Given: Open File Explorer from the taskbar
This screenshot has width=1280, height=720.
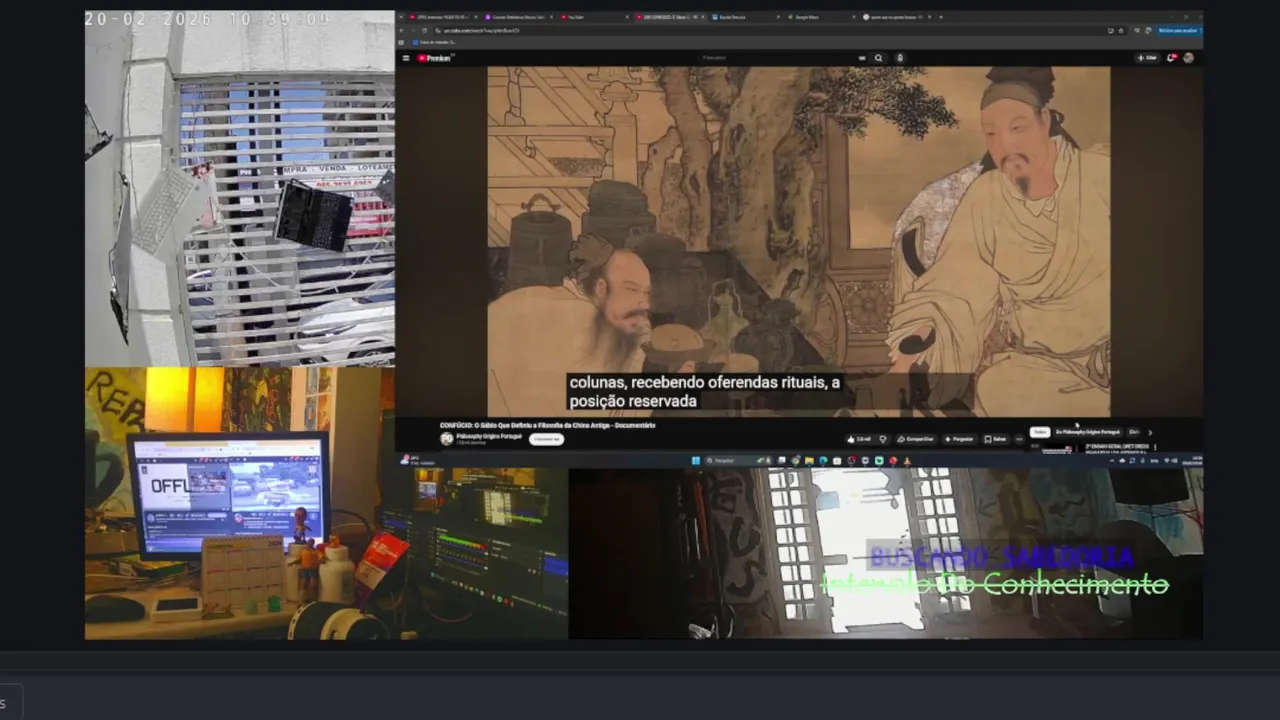Looking at the screenshot, I should click(809, 461).
